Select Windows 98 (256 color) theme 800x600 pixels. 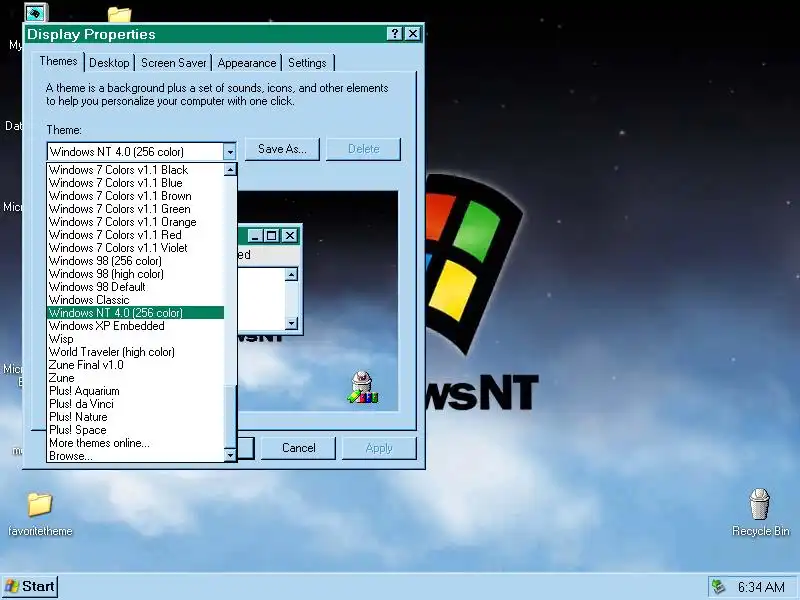pos(135,261)
